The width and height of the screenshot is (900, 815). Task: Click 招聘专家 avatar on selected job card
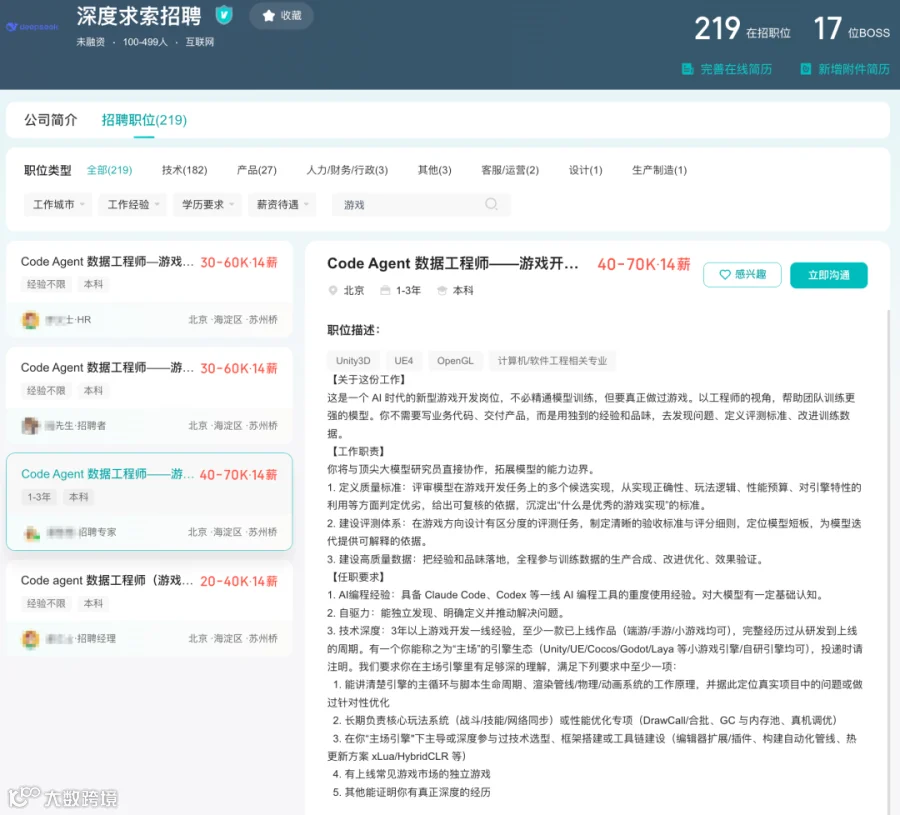coord(32,533)
